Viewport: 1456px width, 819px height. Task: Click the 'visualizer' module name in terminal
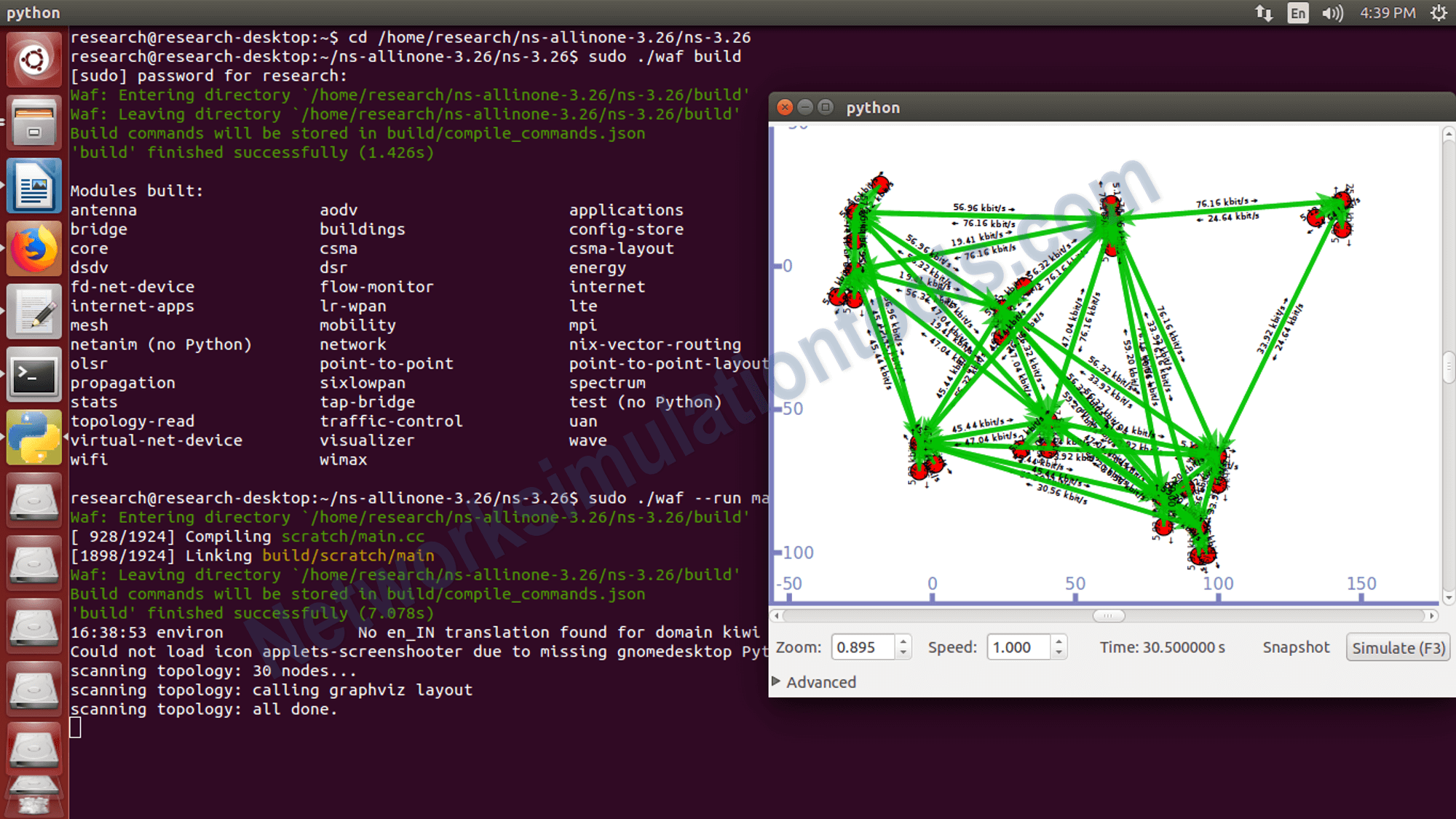tap(367, 440)
